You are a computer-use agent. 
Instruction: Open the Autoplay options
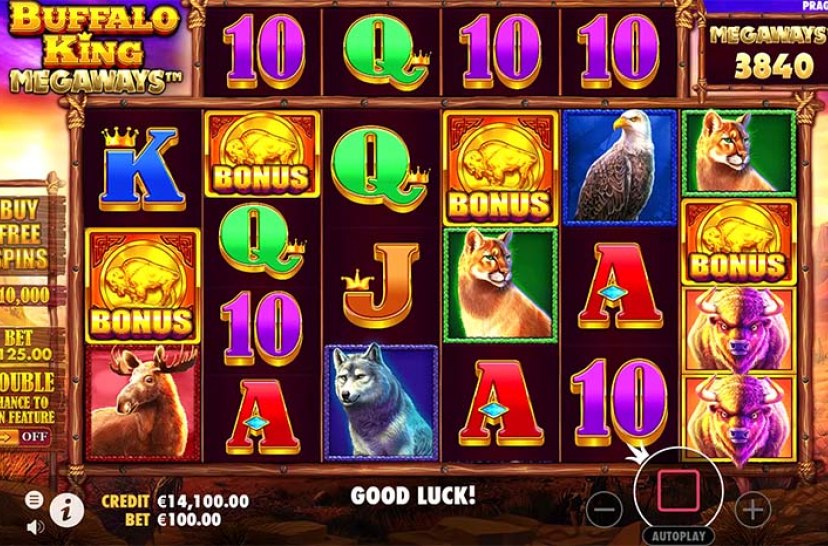coord(678,536)
